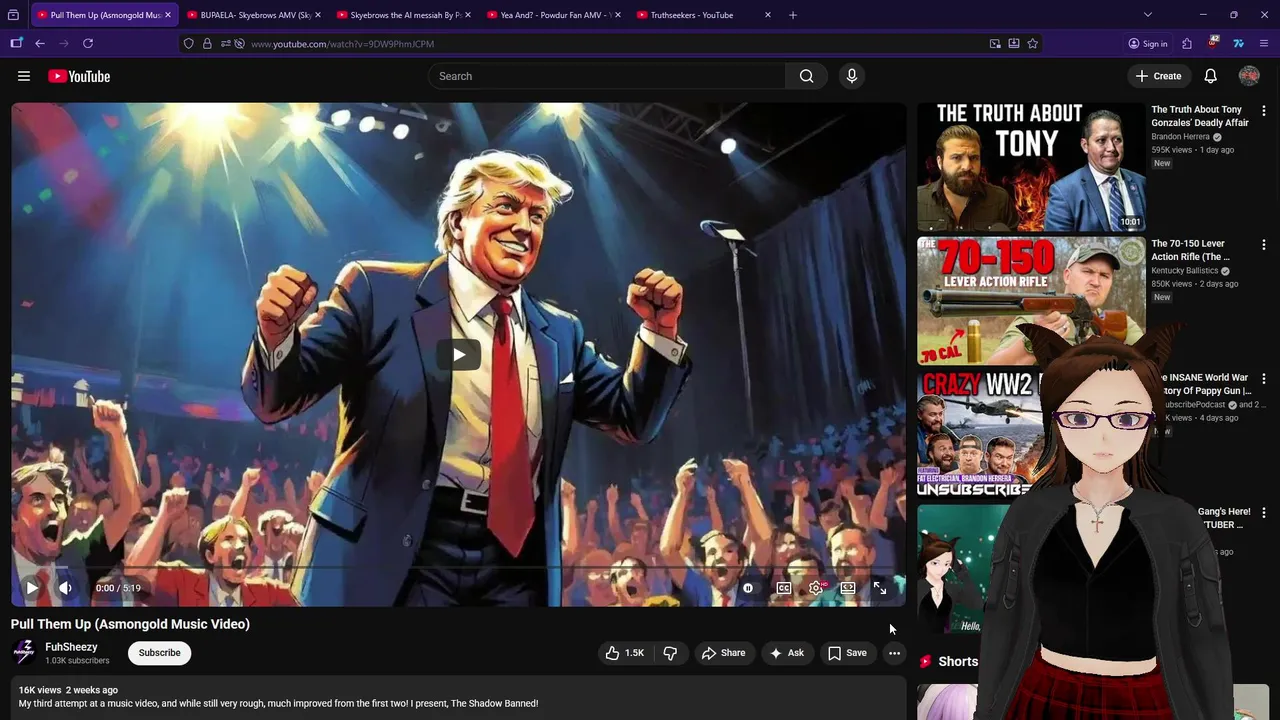View site security padlock info

click(207, 44)
